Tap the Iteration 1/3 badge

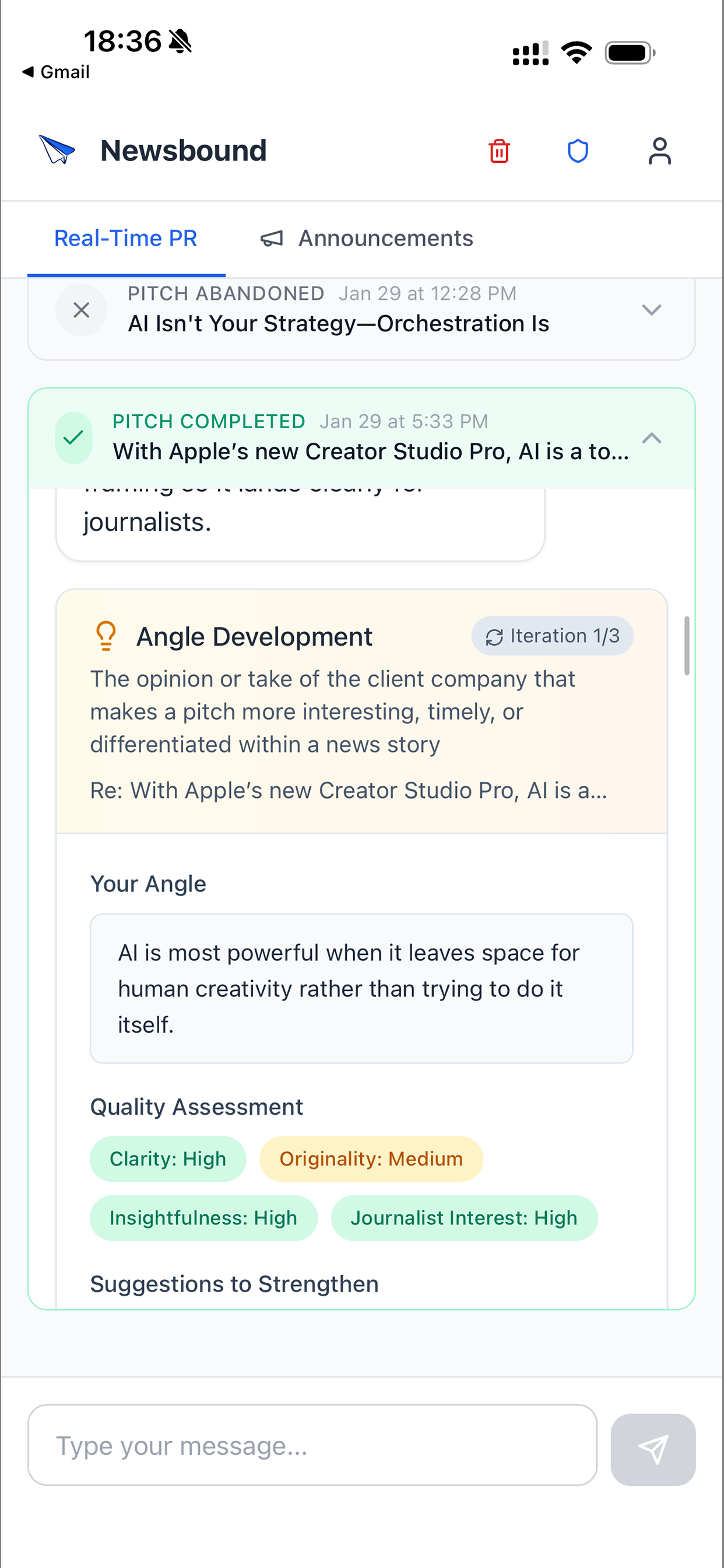[552, 636]
